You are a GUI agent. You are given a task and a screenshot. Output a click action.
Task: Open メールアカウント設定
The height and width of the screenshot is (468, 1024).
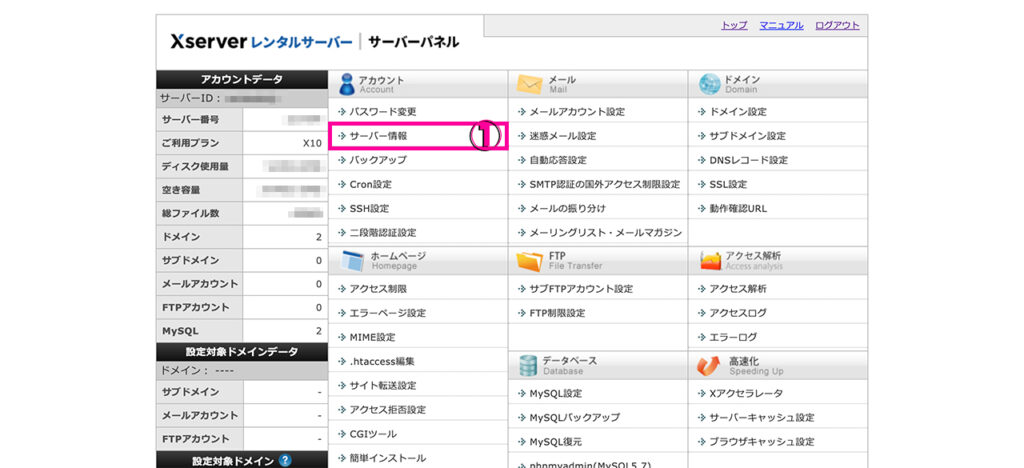coord(577,112)
